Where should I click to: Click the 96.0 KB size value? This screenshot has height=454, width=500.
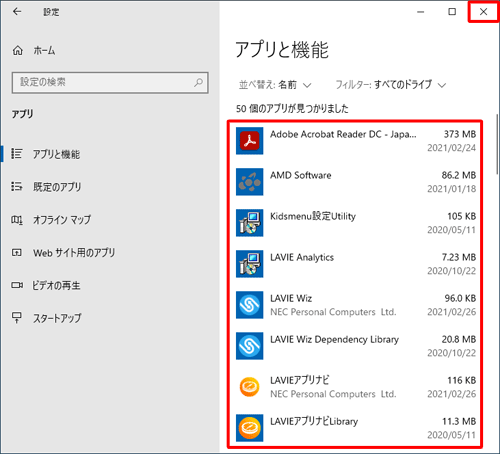click(460, 298)
